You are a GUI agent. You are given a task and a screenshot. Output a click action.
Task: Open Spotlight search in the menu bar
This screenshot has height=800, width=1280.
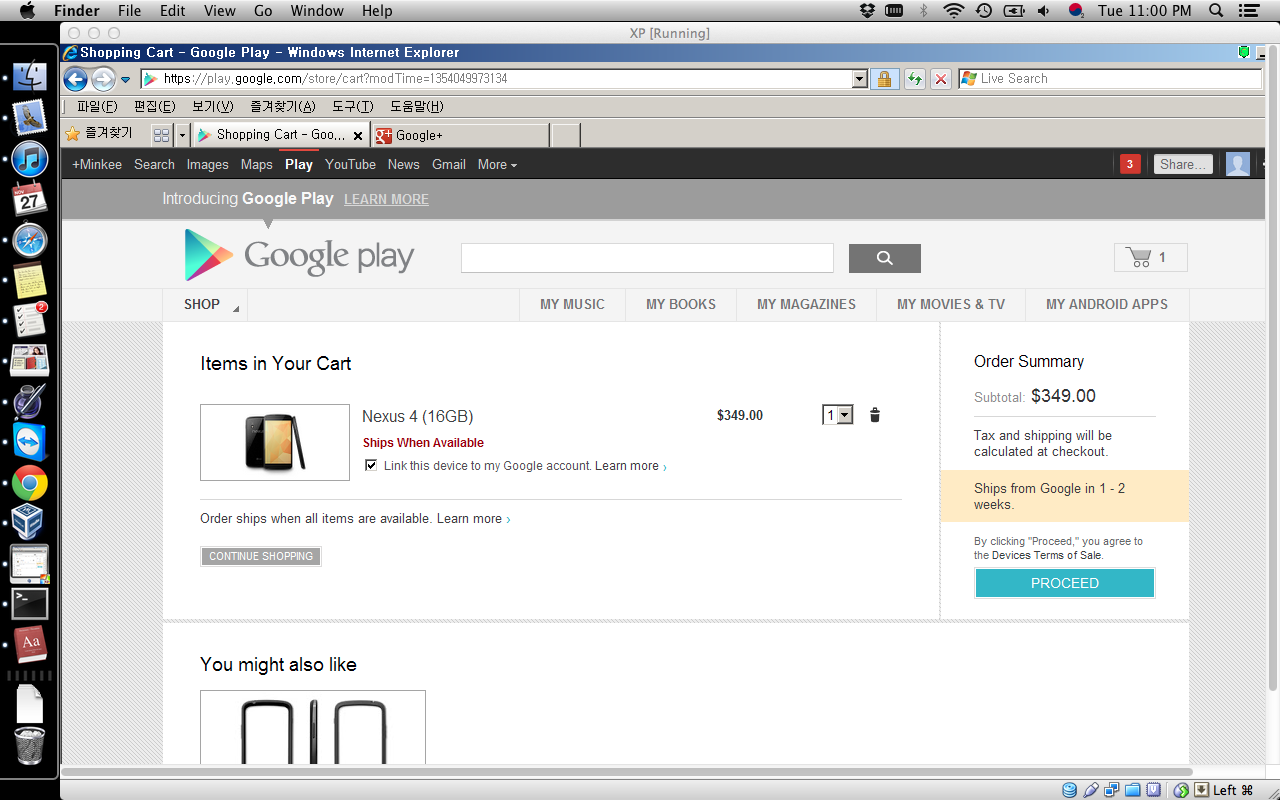pos(1216,11)
